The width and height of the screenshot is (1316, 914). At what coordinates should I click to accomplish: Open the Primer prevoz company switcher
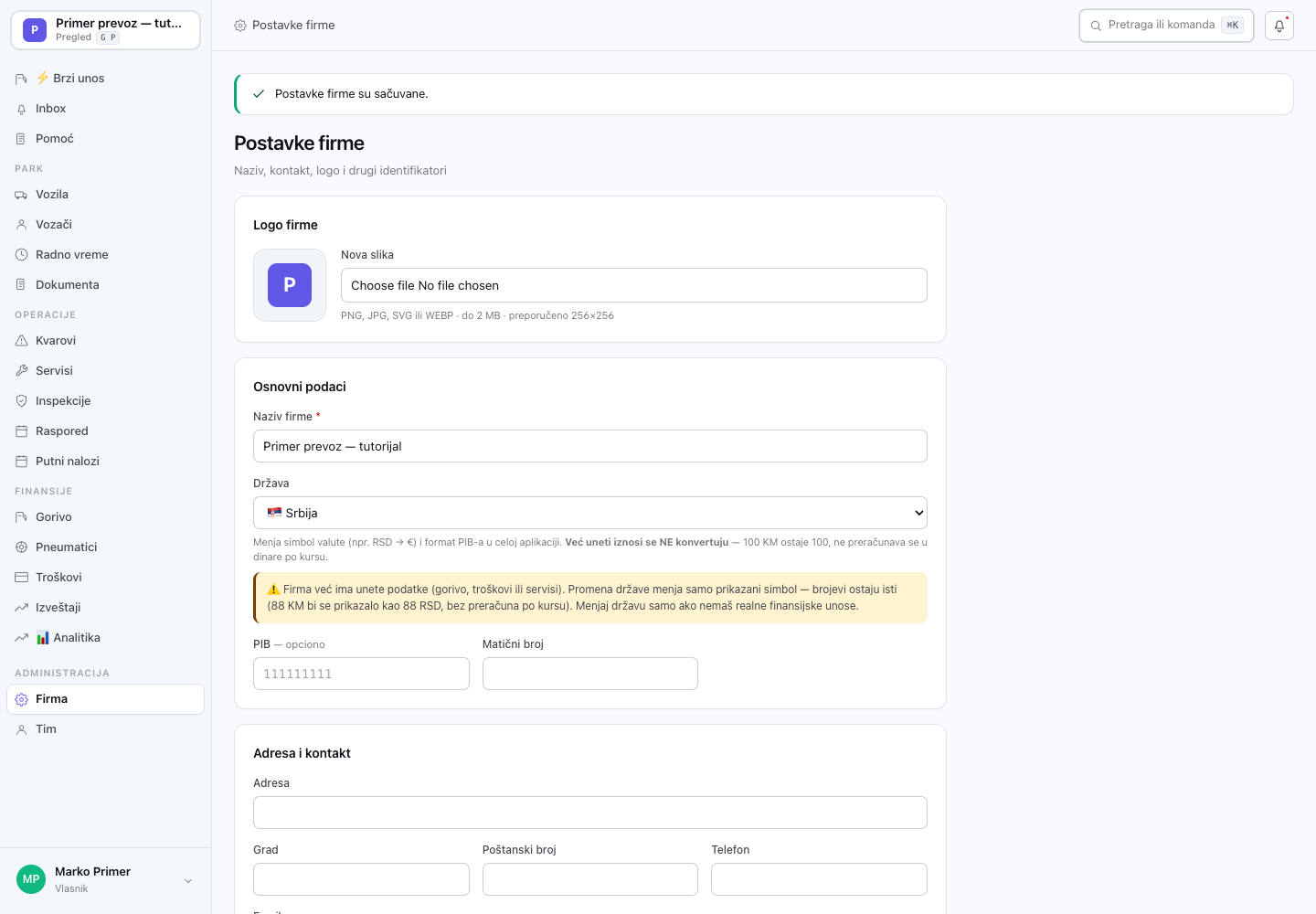[105, 30]
